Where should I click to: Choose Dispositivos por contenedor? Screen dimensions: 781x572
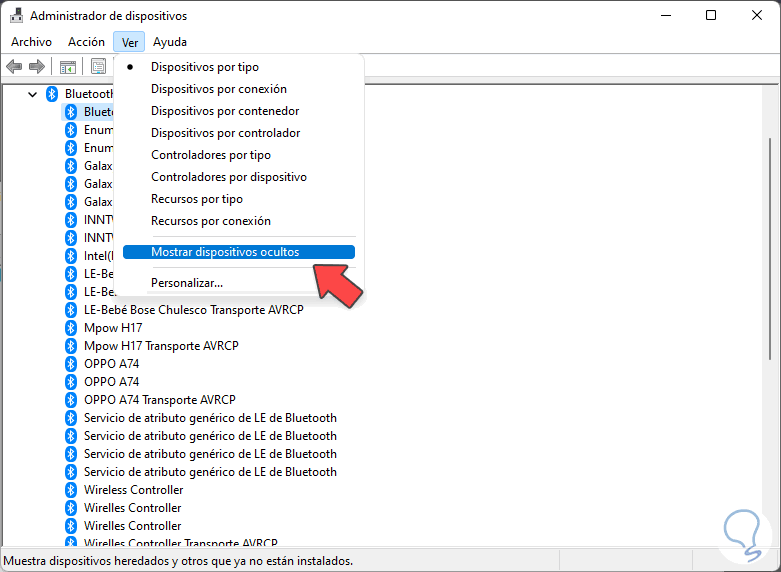tap(239, 111)
